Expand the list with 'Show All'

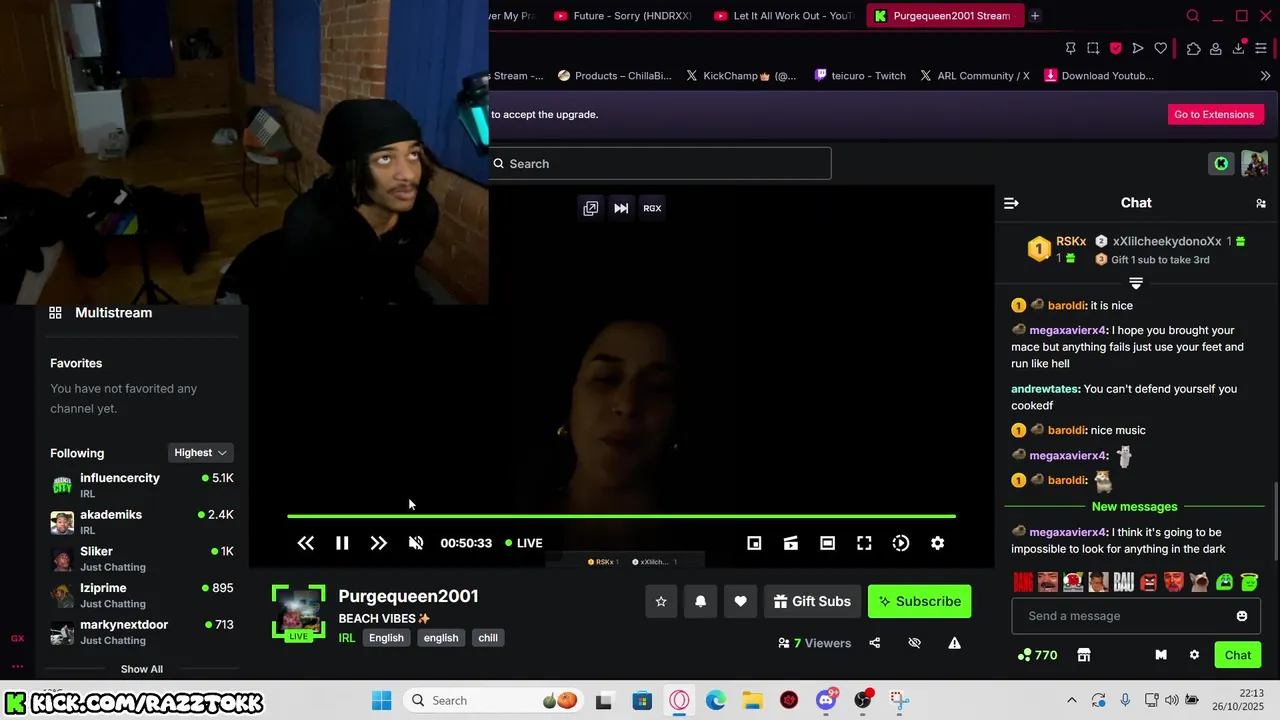click(142, 669)
